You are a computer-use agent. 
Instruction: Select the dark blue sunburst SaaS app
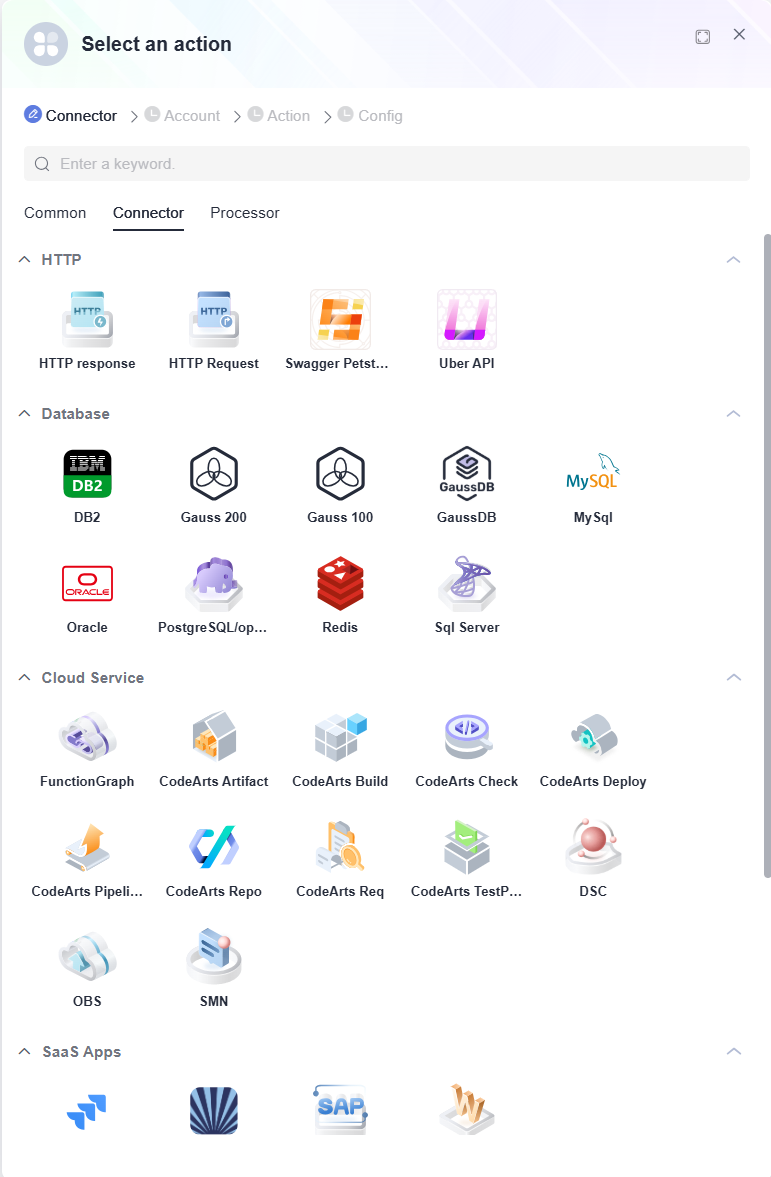coord(214,1111)
